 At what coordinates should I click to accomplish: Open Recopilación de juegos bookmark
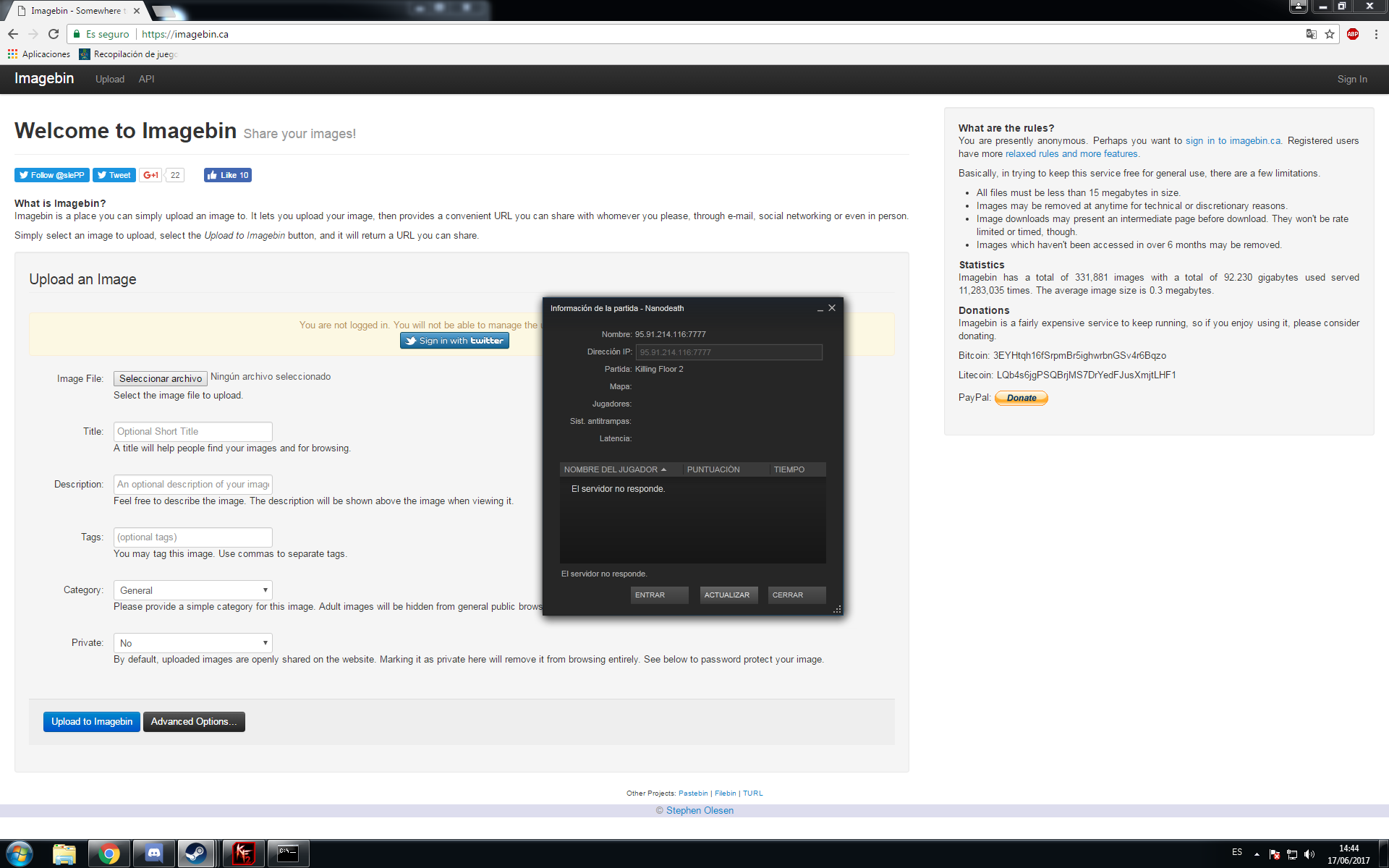129,54
